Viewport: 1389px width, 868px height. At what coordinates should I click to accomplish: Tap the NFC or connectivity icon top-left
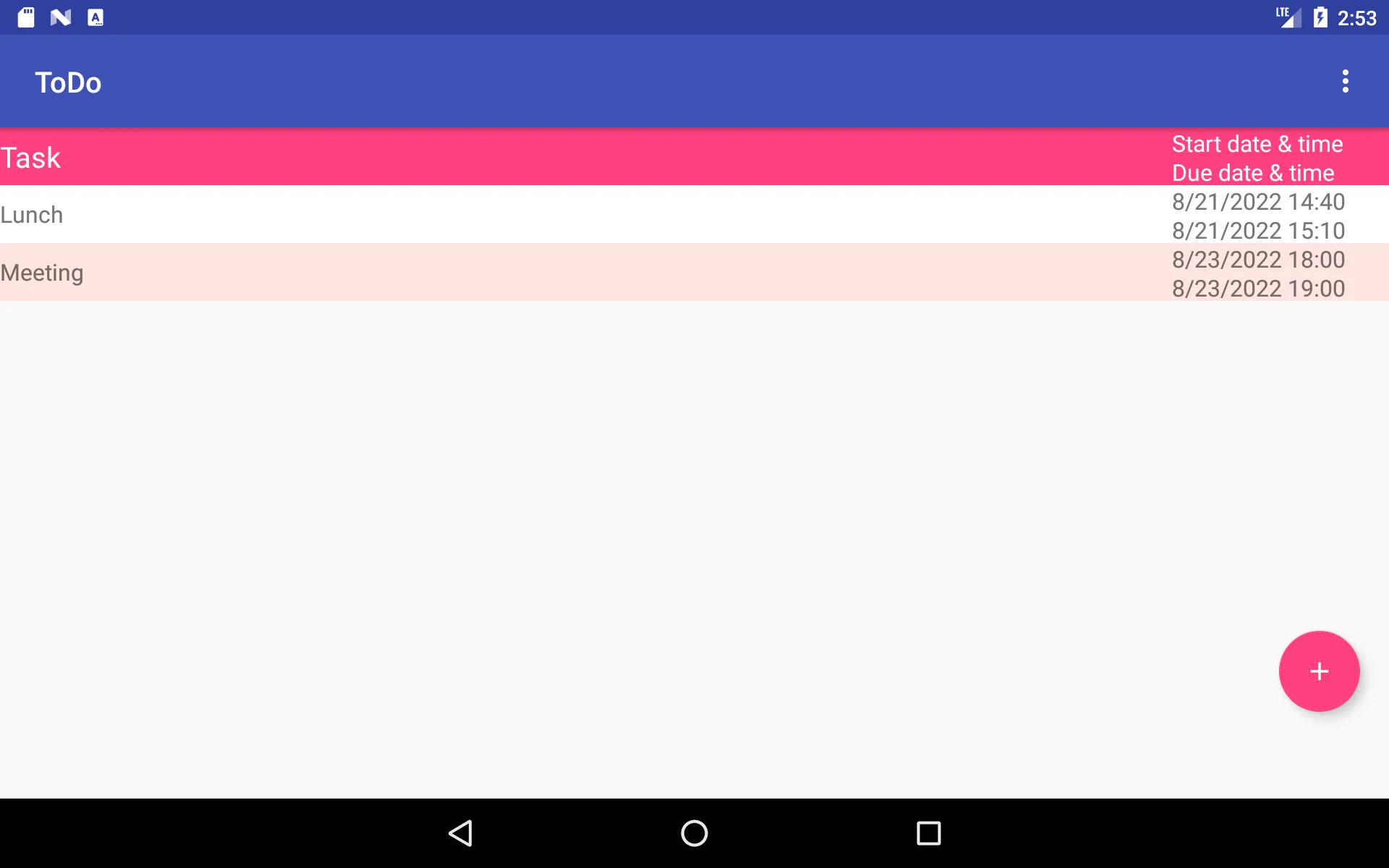coord(62,17)
